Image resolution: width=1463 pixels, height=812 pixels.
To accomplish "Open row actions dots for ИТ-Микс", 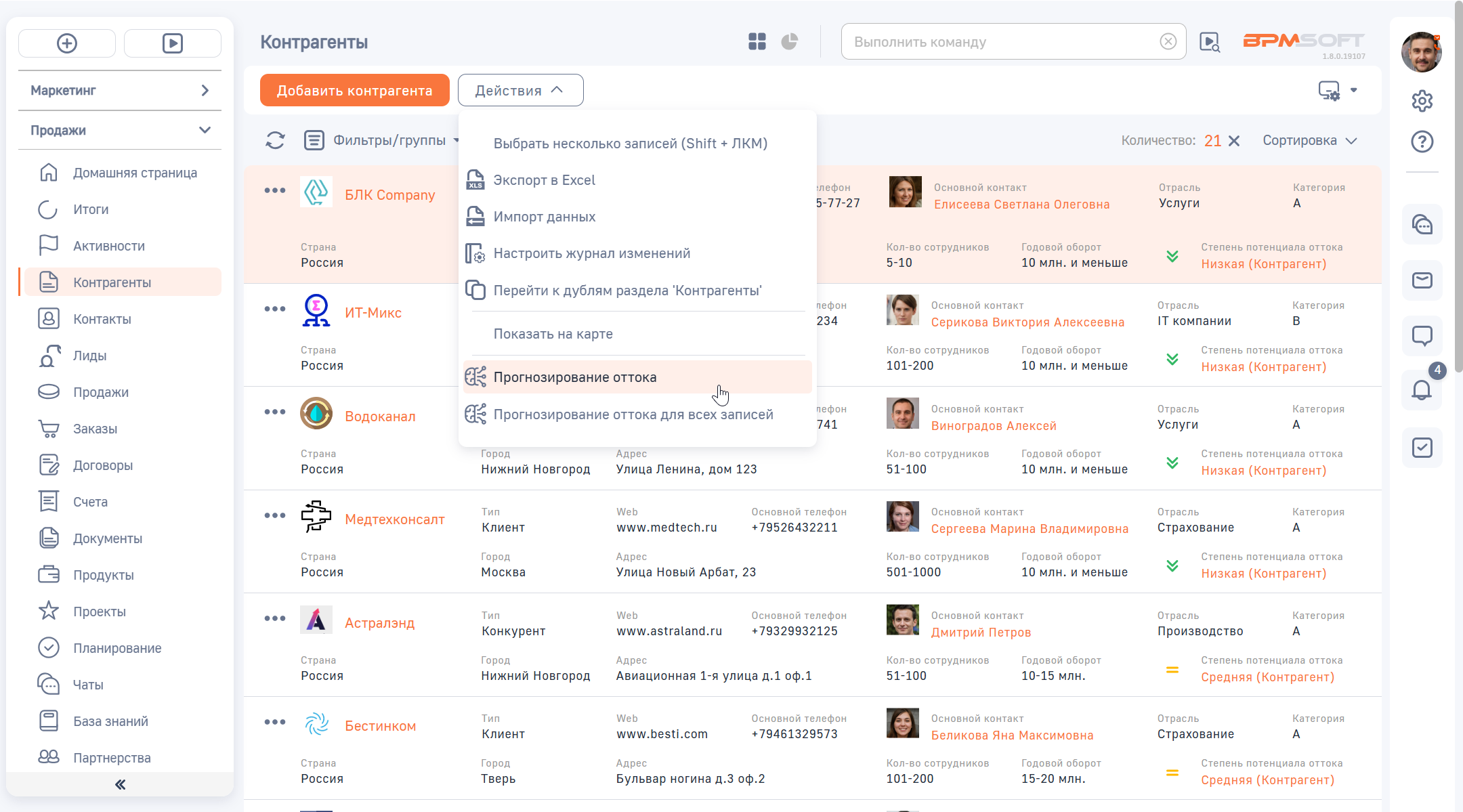I will (275, 309).
